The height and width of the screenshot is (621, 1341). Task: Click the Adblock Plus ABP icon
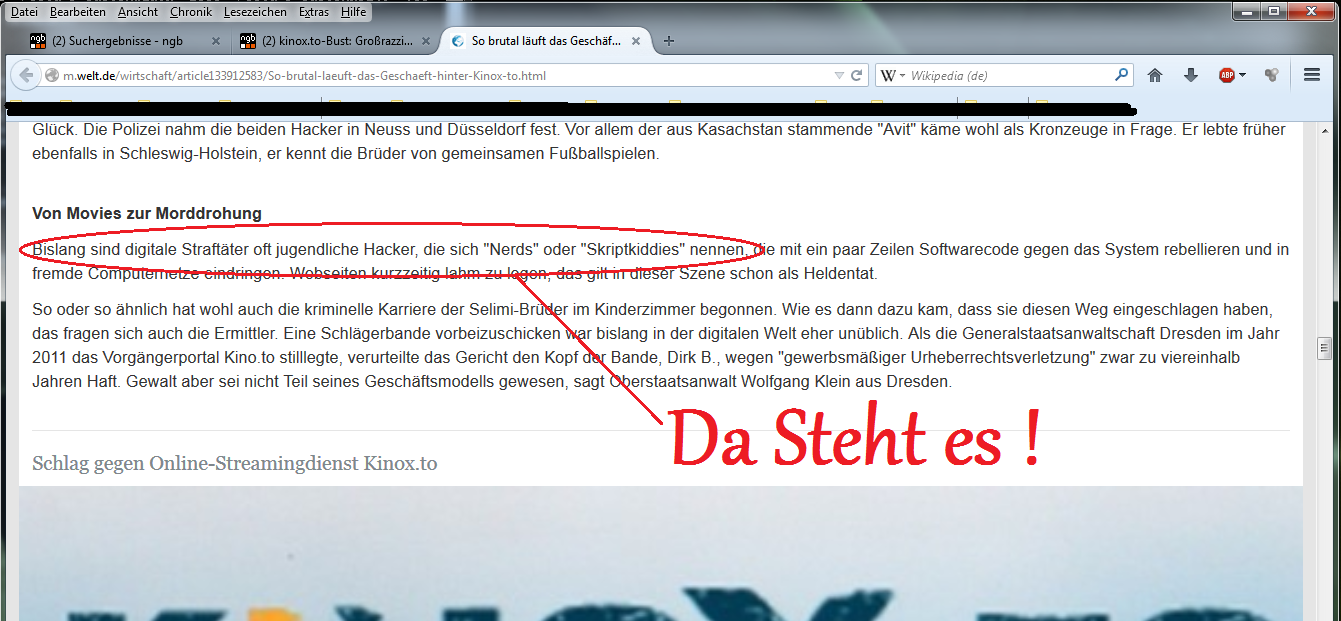click(1226, 75)
